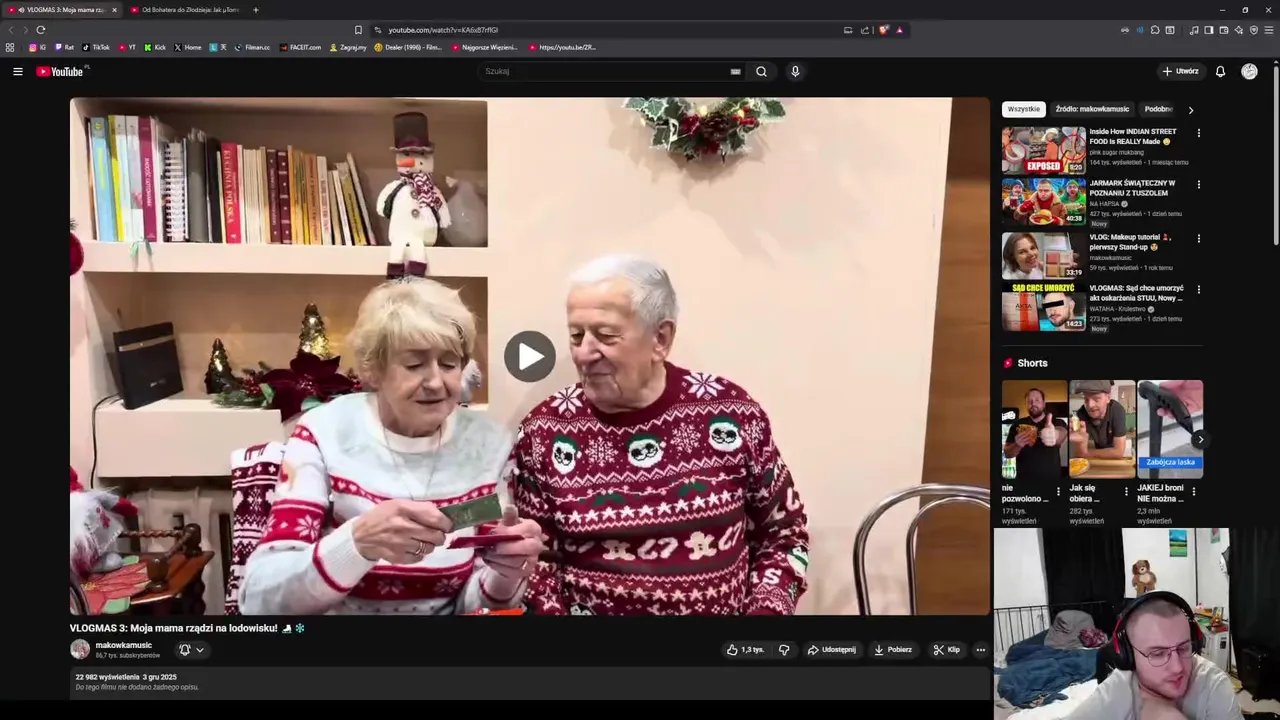Image resolution: width=1280 pixels, height=720 pixels.
Task: Open the 'Jak się obiera' Short thumbnail
Action: (1102, 429)
